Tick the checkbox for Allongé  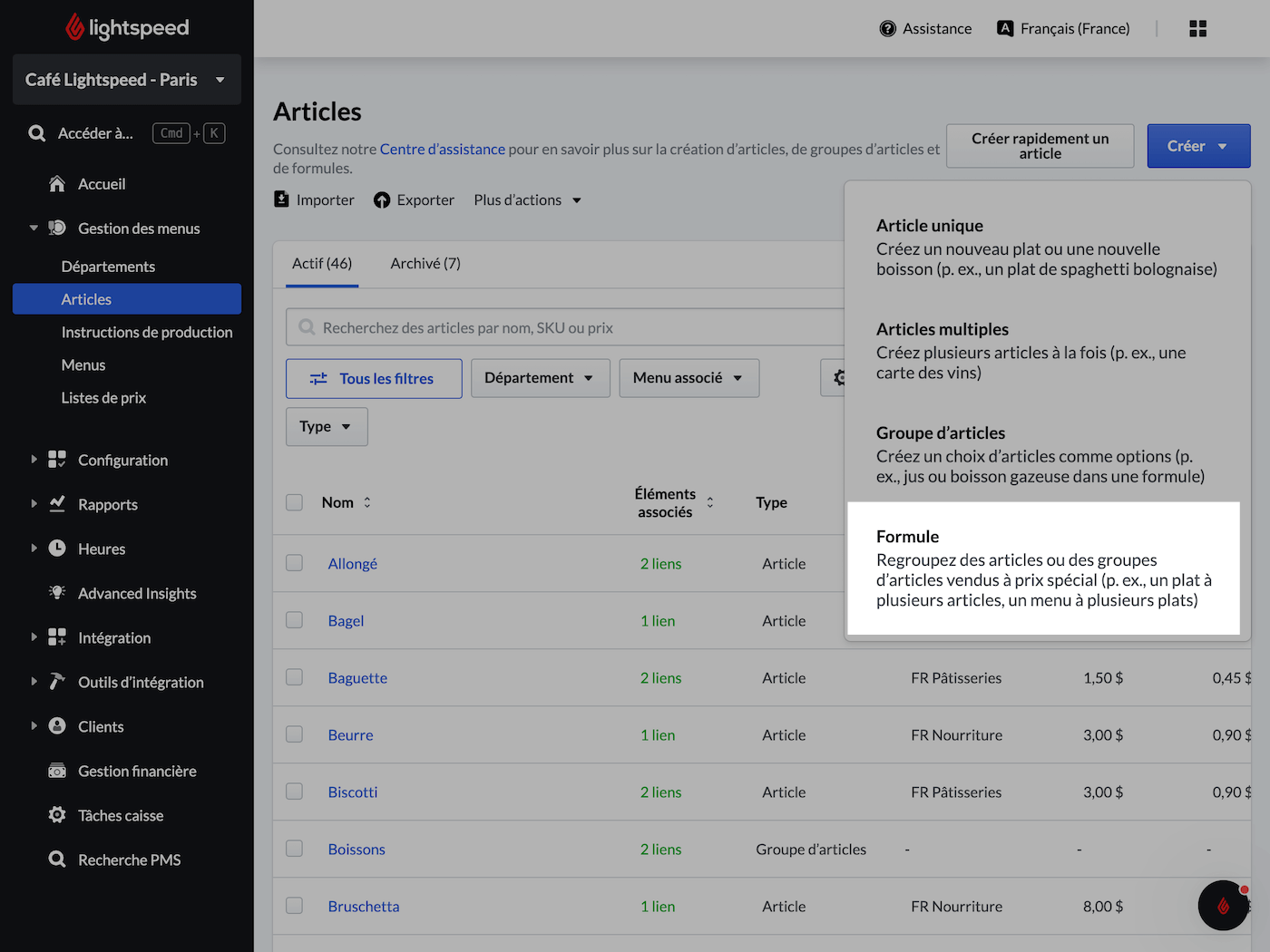click(x=295, y=563)
